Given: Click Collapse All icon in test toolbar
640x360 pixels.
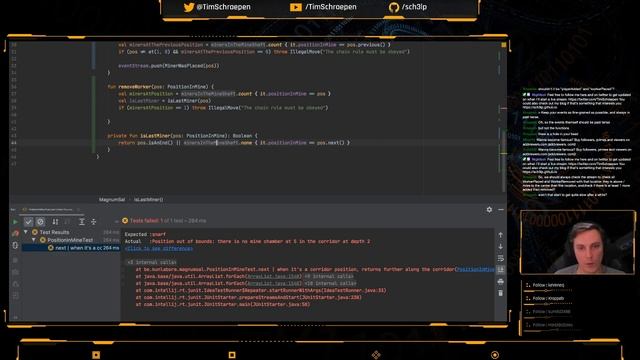Looking at the screenshot, I should [x=93, y=222].
